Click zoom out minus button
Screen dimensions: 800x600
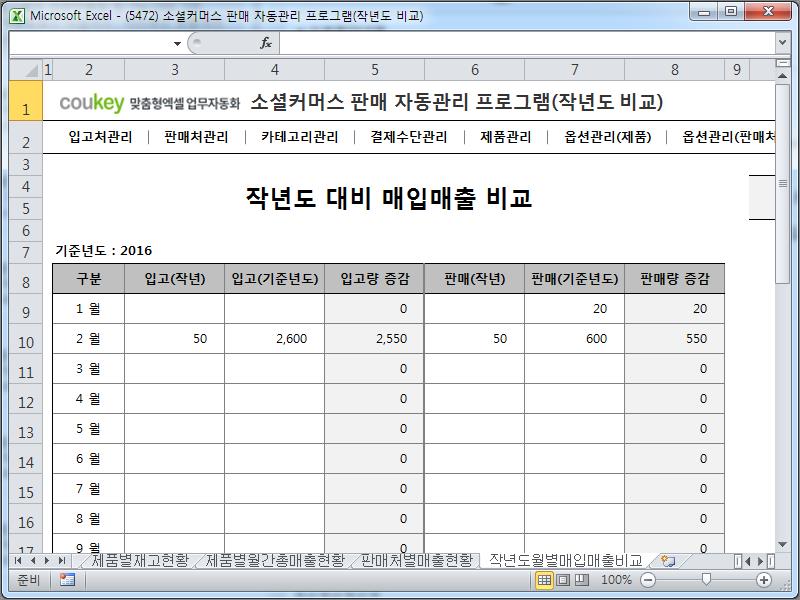click(648, 580)
